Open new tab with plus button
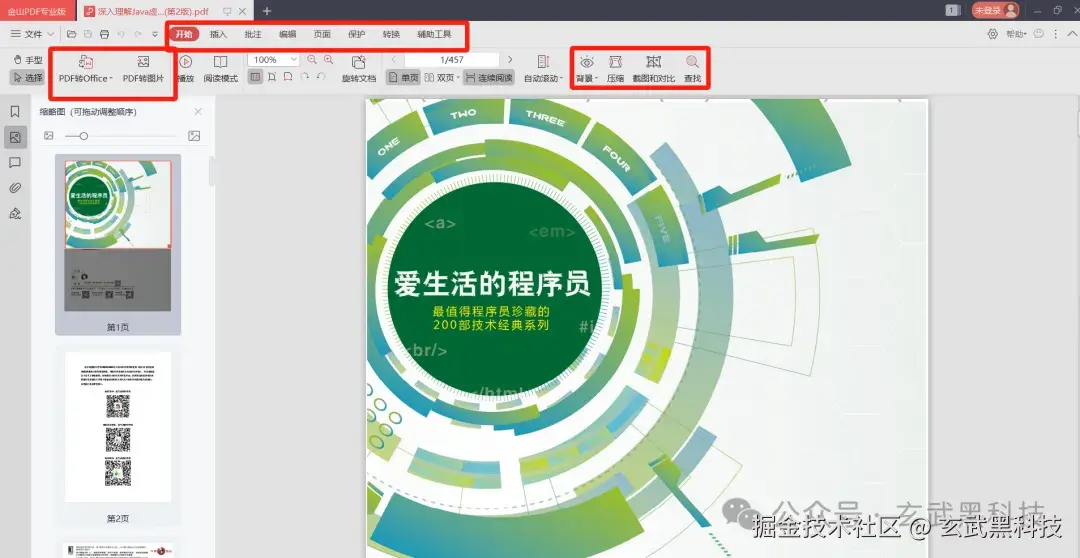Screen dimensions: 1080x558 tap(267, 11)
